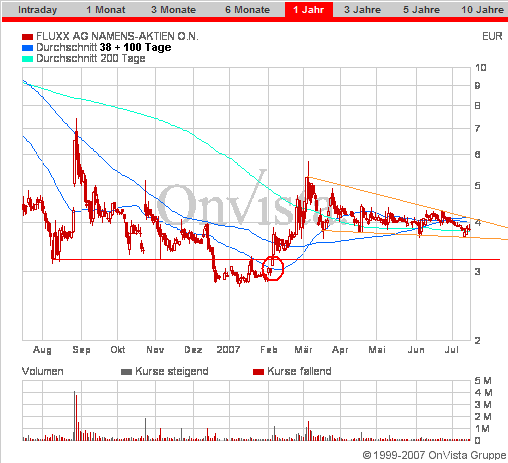The image size is (508, 463).
Task: Click the EUR currency label
Action: click(x=492, y=36)
